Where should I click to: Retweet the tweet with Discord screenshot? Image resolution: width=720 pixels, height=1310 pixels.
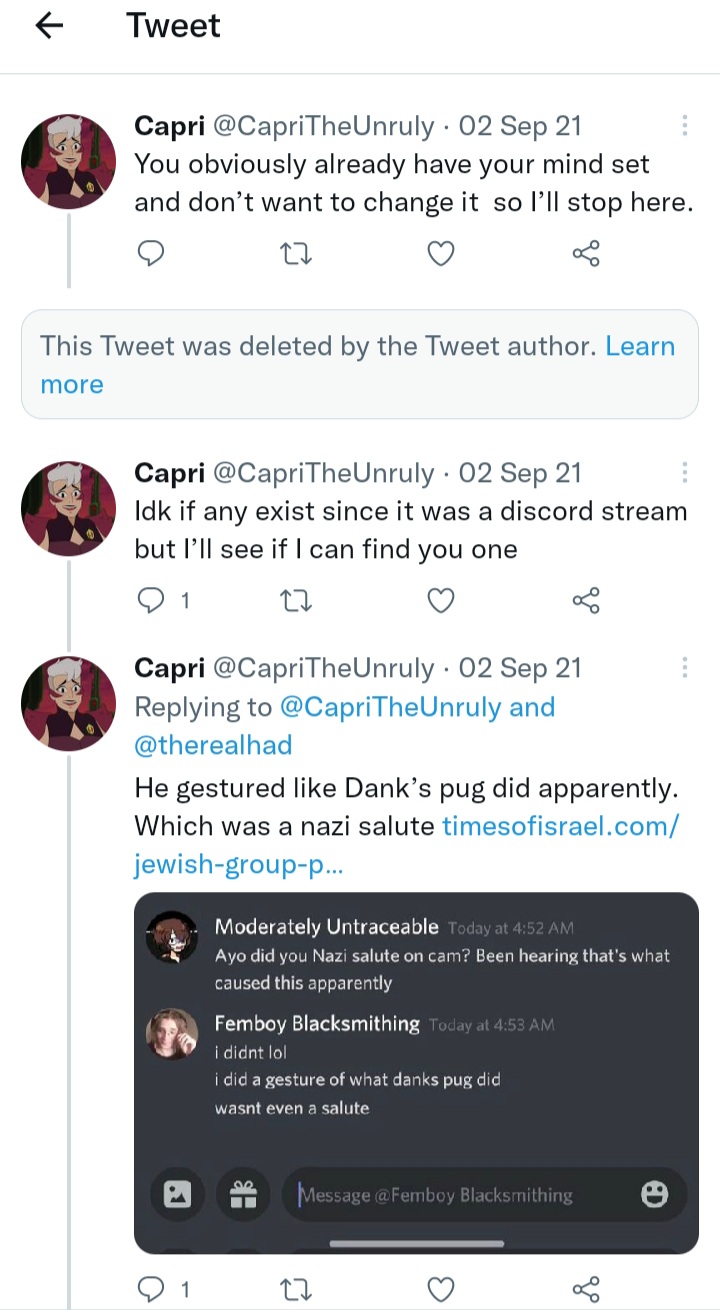point(295,1287)
